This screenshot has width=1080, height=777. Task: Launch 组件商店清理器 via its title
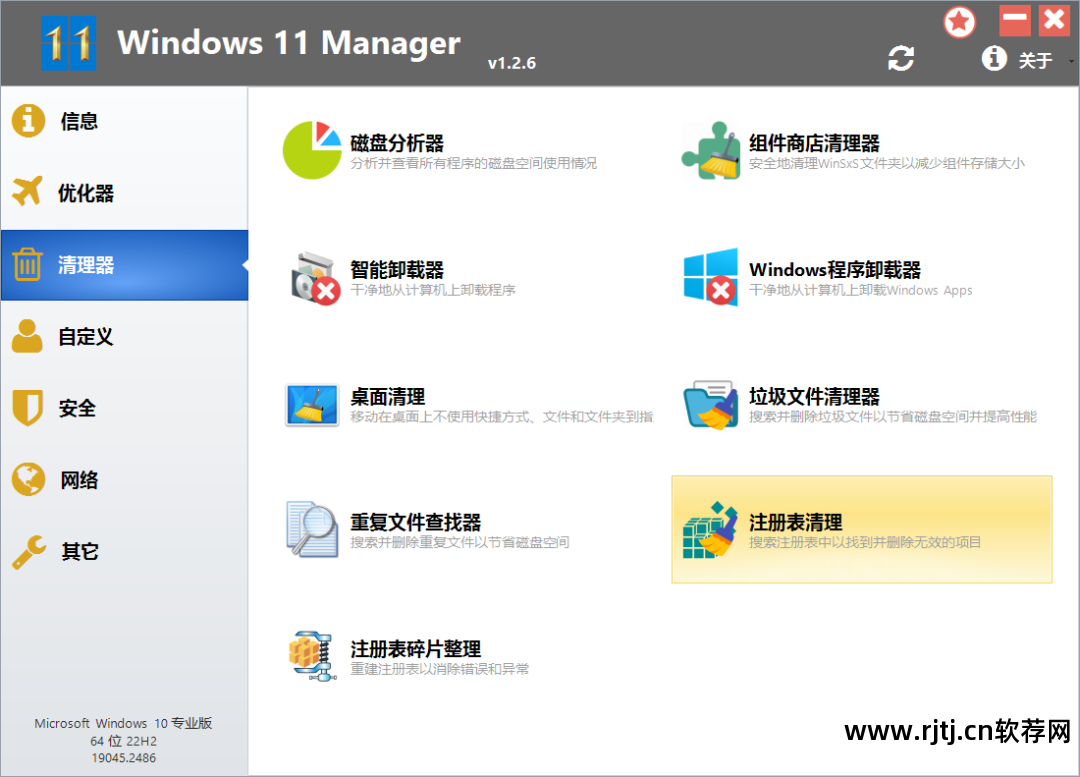coord(815,143)
